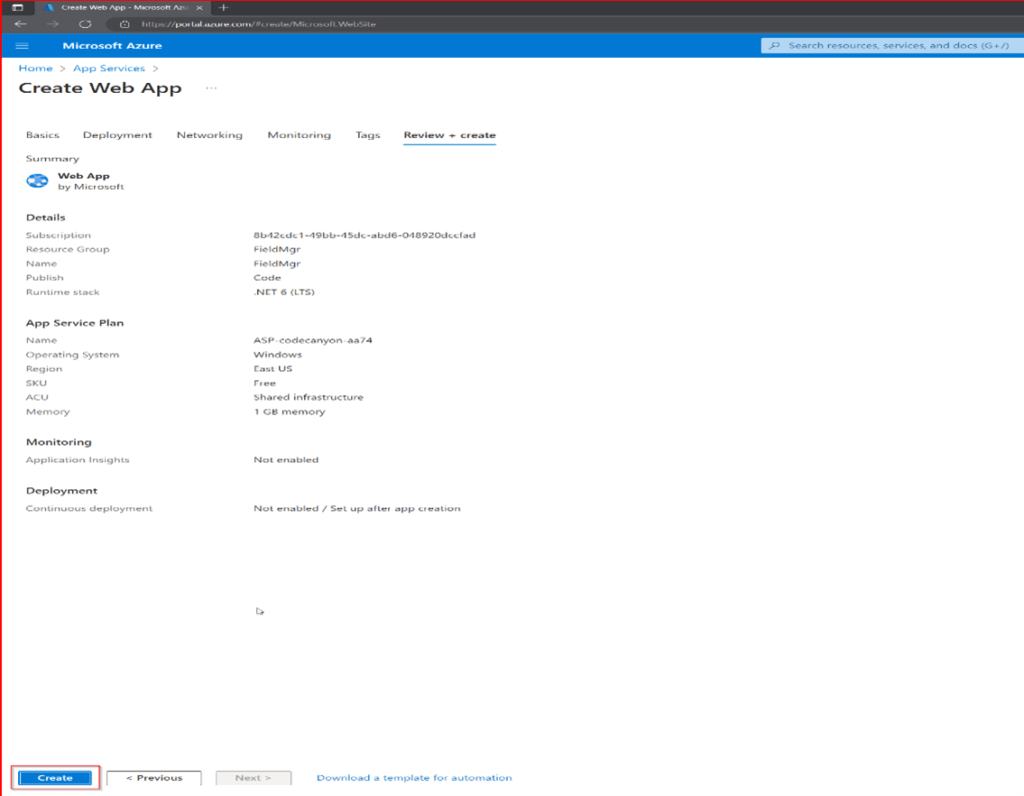Click the search magnifier icon in Azure header
The height and width of the screenshot is (796, 1024).
pyautogui.click(x=775, y=46)
